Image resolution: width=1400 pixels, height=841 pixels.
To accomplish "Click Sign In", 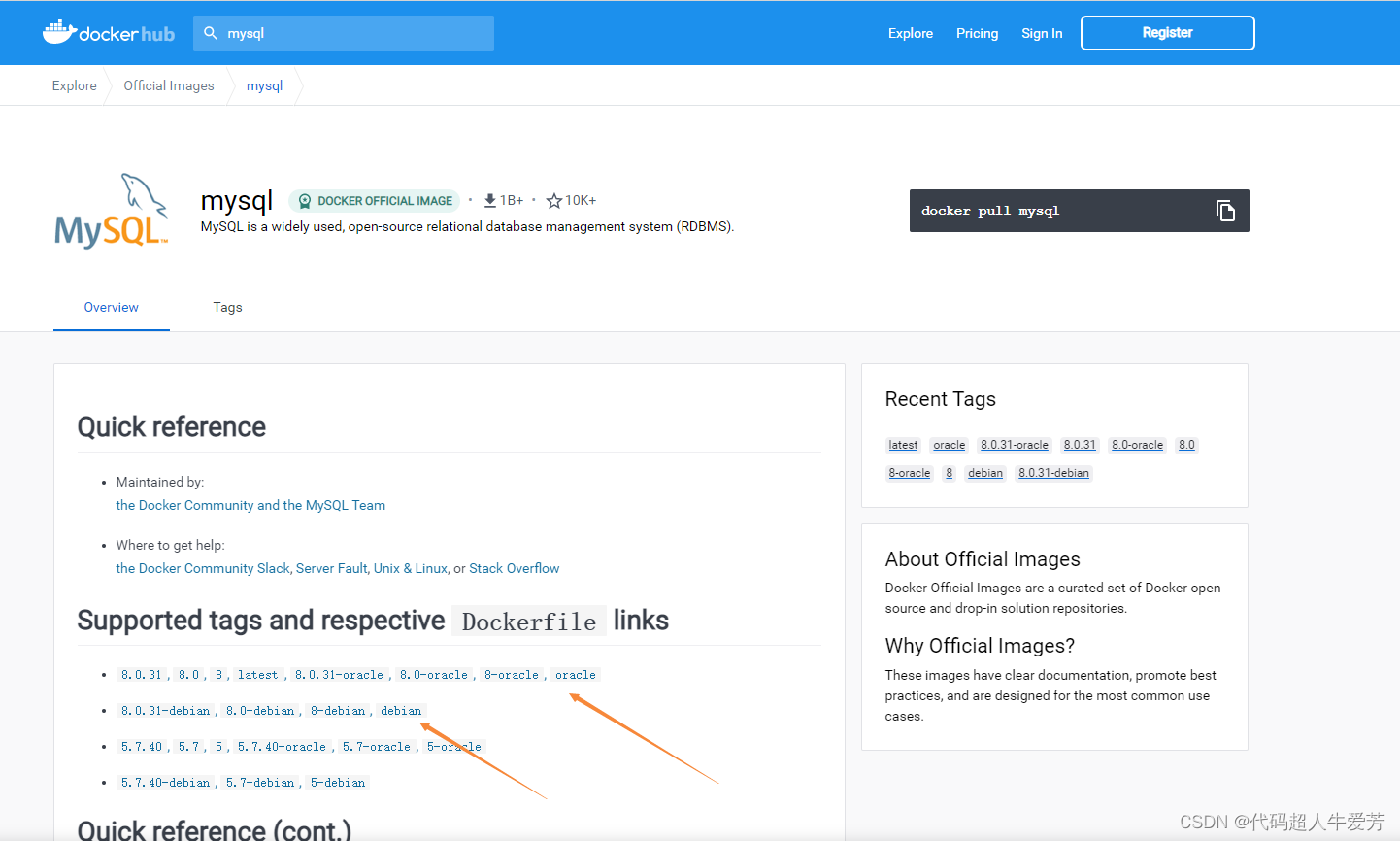I will (x=1042, y=33).
